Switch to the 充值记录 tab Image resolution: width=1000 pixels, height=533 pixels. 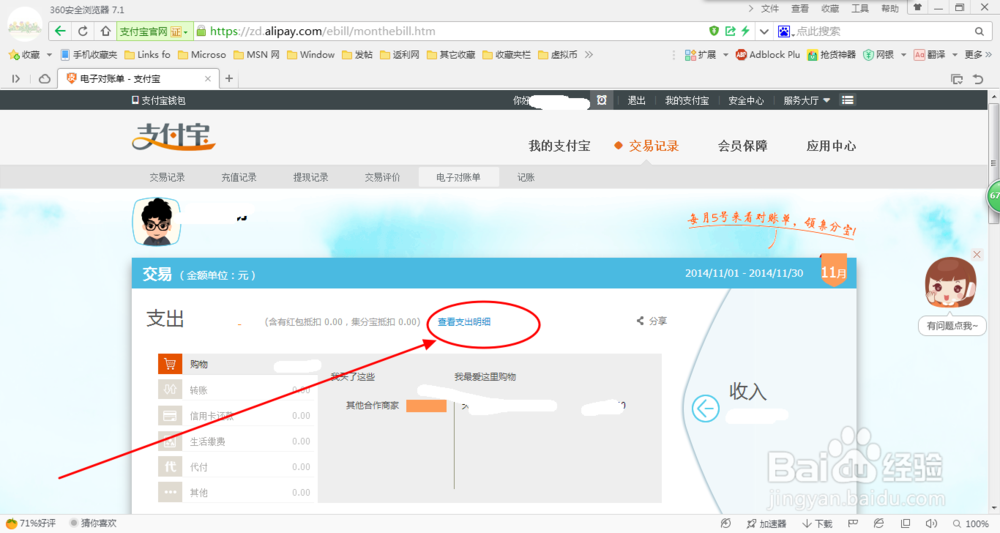239,177
